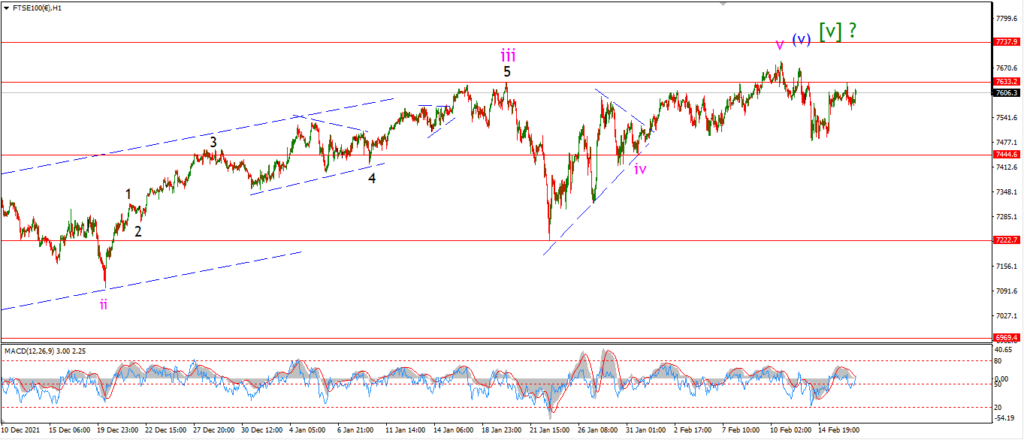Select the 7633.2 red price level tag
The height and width of the screenshot is (440, 1024).
[1007, 82]
